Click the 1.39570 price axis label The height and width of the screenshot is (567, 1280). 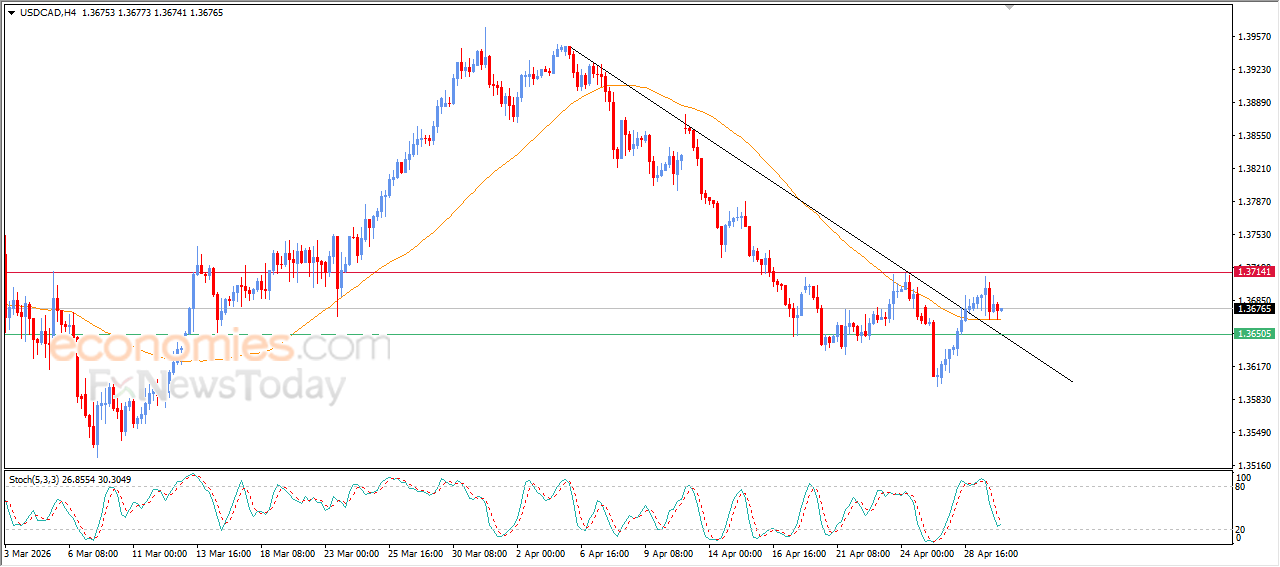1254,37
